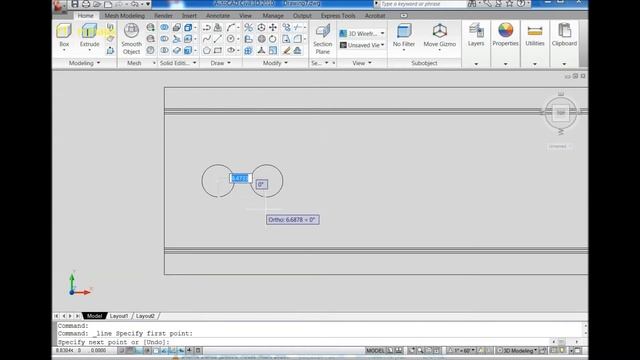
Task: Open the annotation scale dropdown in status bar
Action: pos(462,351)
